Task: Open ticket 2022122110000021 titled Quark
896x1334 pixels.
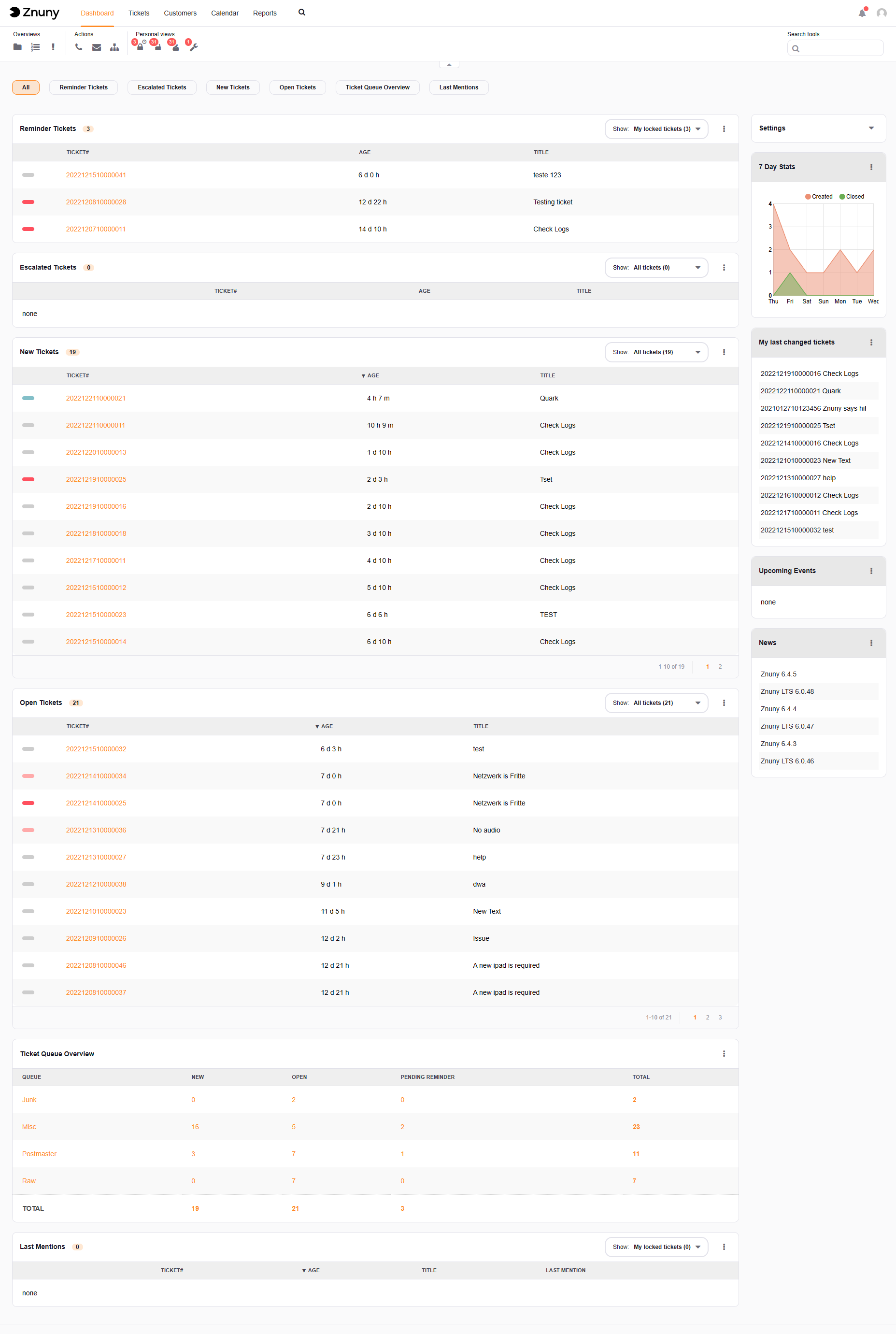Action: (96, 398)
